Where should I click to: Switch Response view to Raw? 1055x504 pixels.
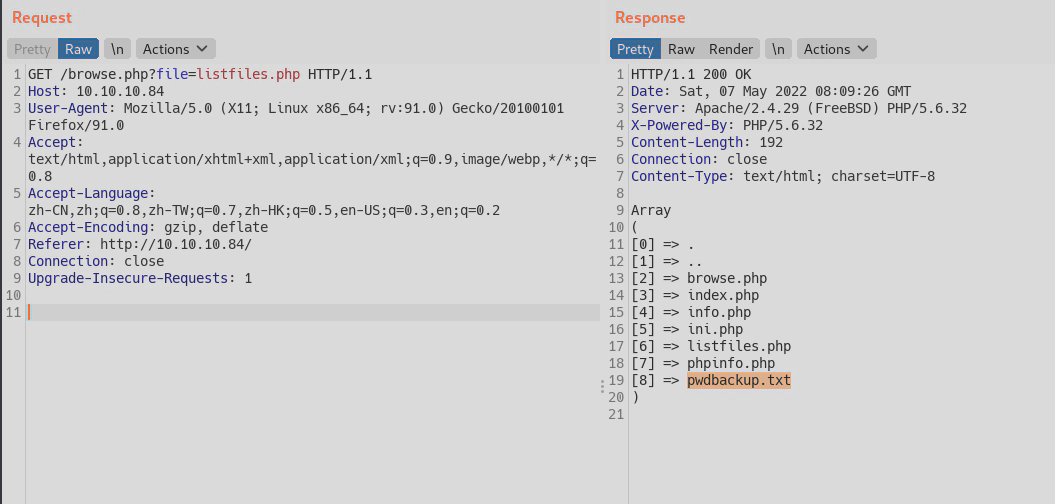(681, 49)
